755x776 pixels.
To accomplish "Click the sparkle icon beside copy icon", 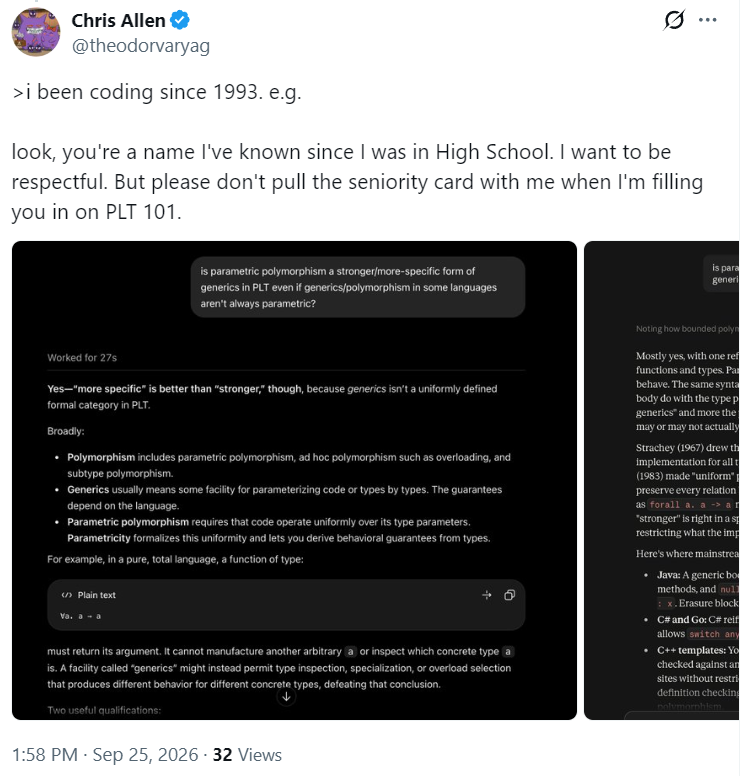I will (x=487, y=595).
